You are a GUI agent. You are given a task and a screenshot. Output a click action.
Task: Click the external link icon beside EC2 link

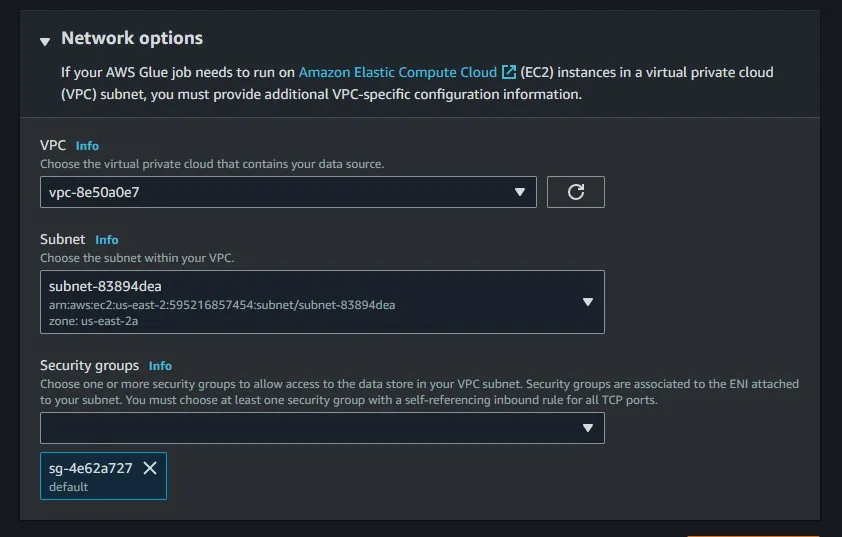[x=509, y=73]
